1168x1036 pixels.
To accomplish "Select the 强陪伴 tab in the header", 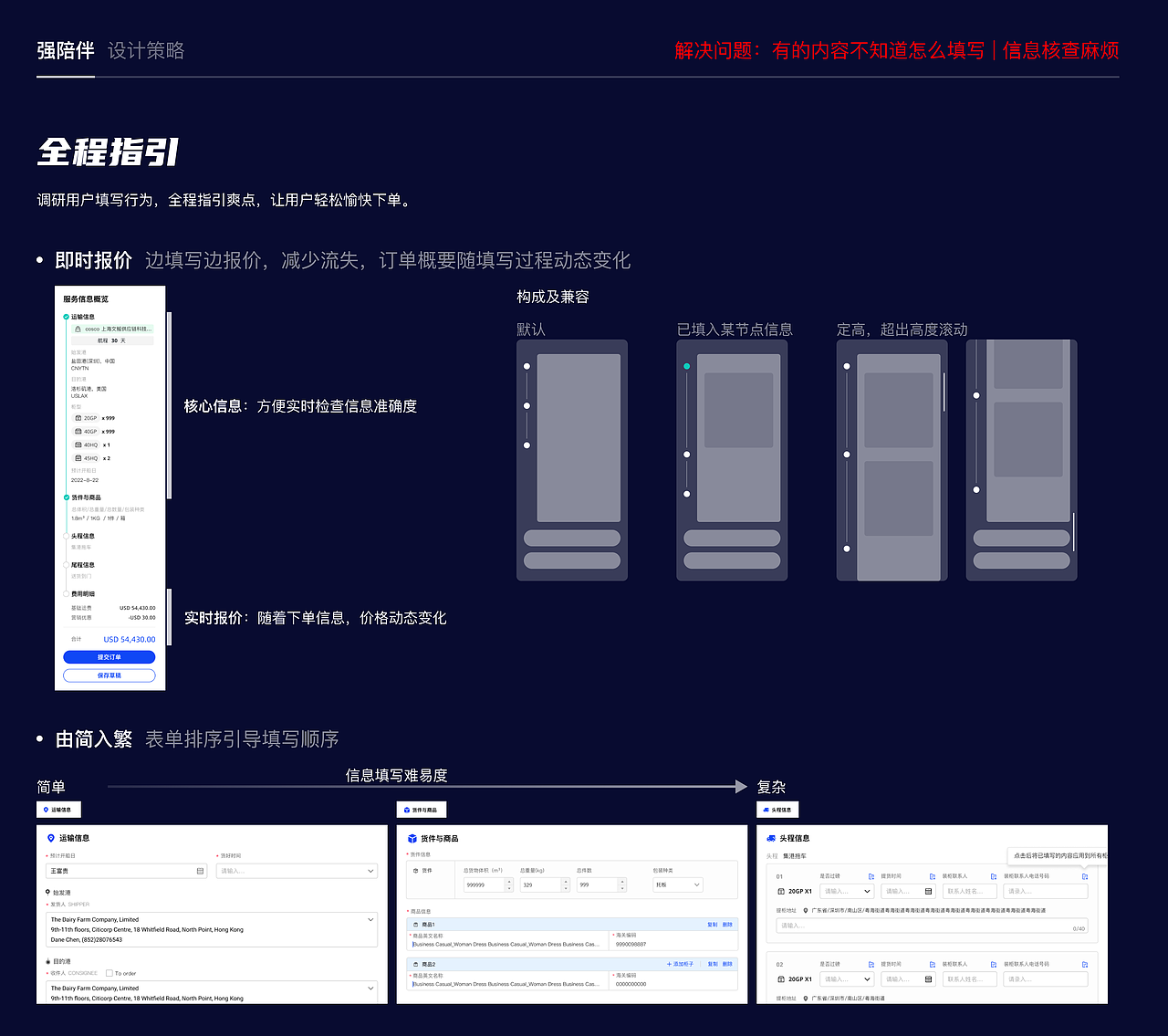I will tap(65, 50).
